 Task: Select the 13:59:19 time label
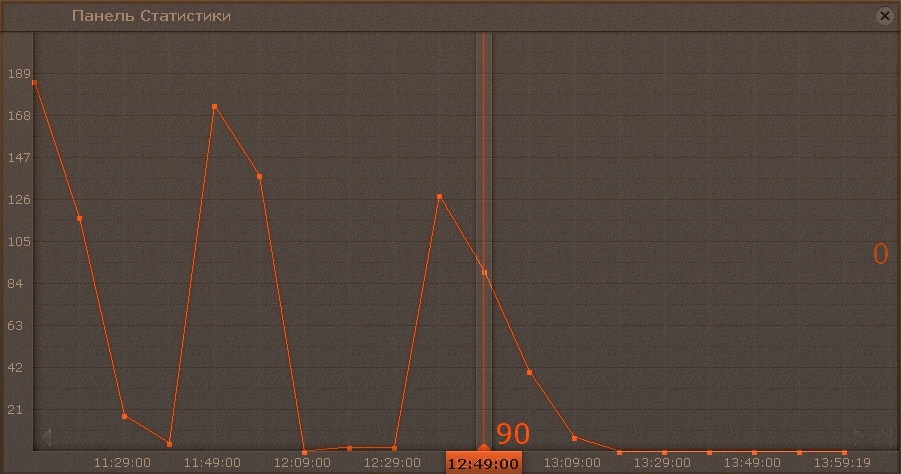pos(842,463)
